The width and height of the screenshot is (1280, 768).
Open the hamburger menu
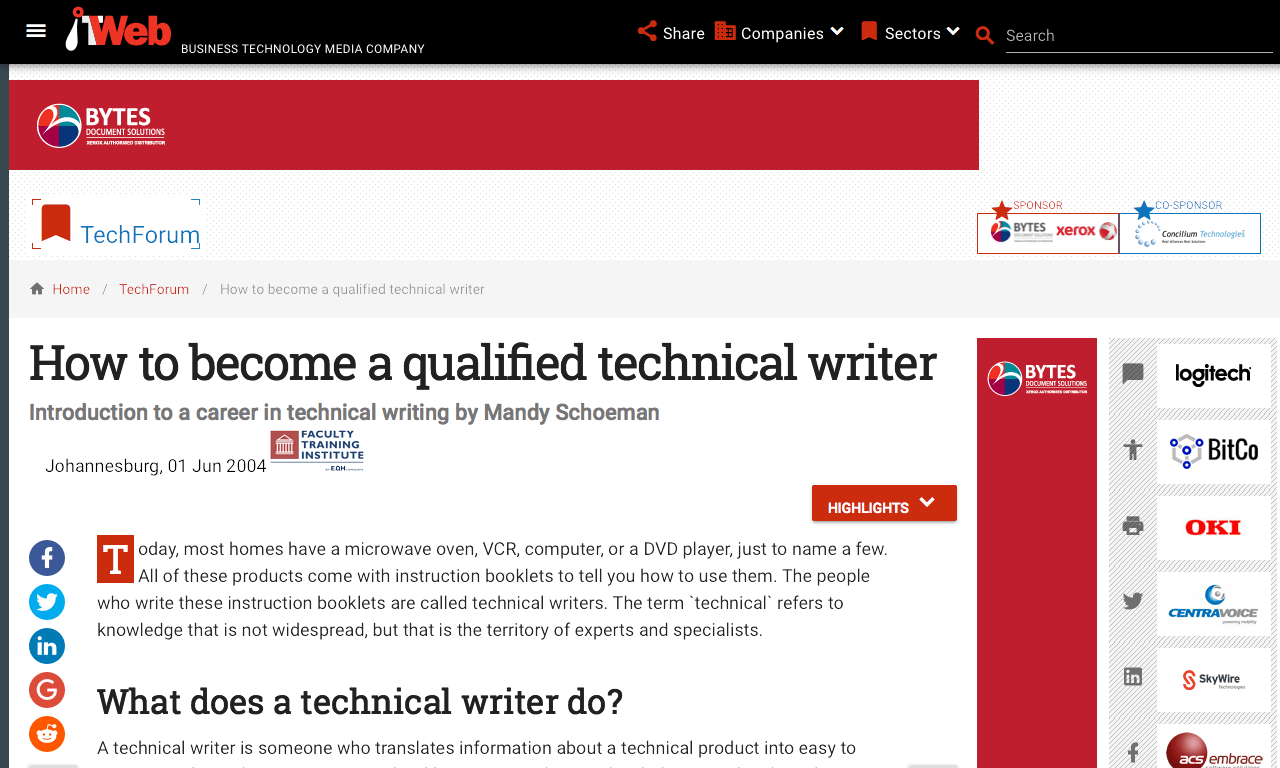36,31
